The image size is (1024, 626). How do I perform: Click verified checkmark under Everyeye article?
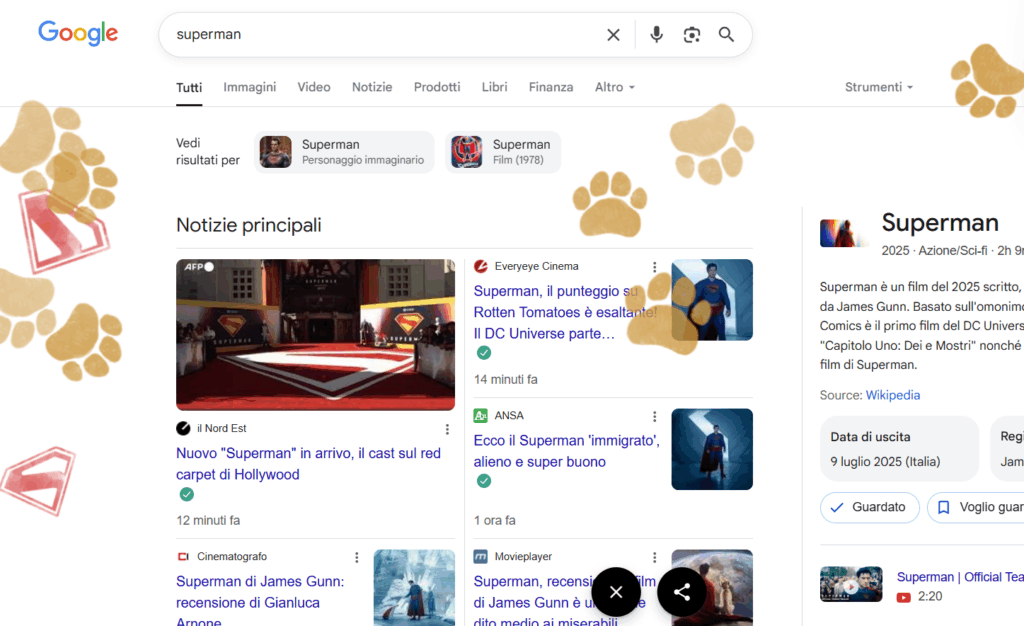click(x=484, y=353)
